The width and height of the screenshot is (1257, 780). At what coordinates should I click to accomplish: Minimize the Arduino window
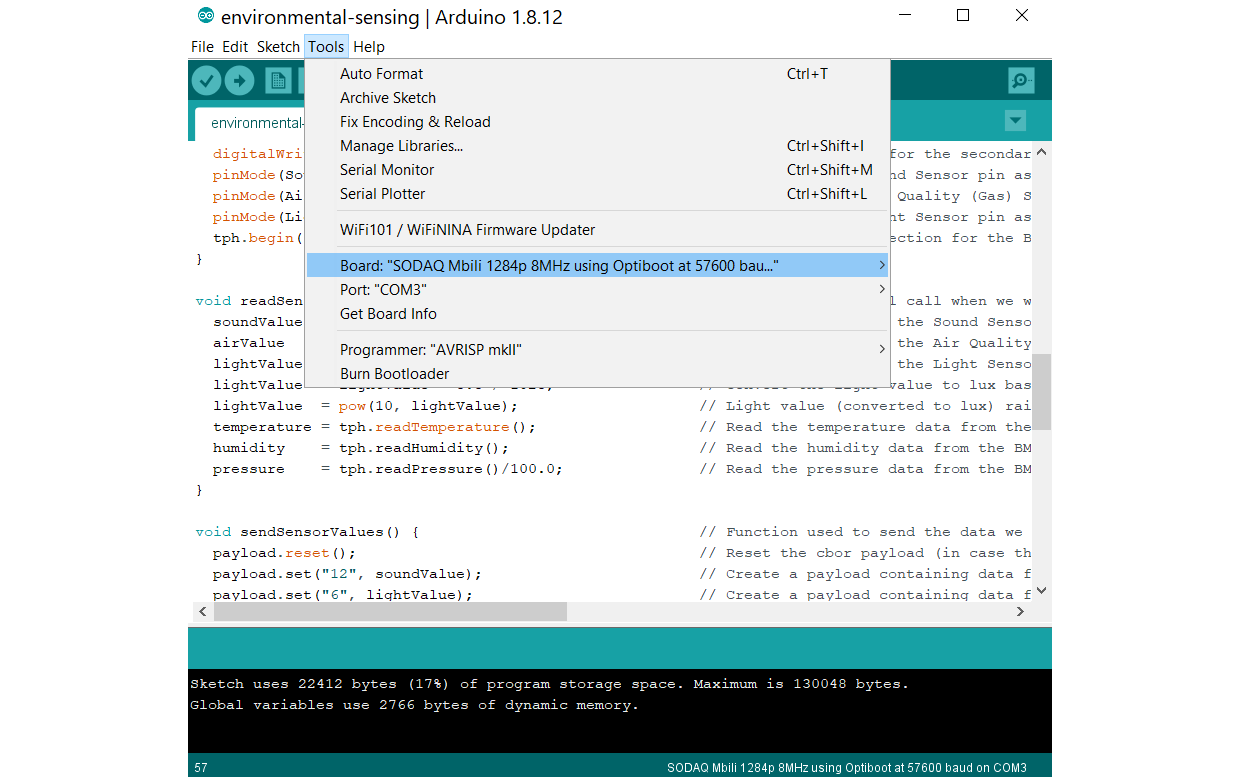point(904,16)
